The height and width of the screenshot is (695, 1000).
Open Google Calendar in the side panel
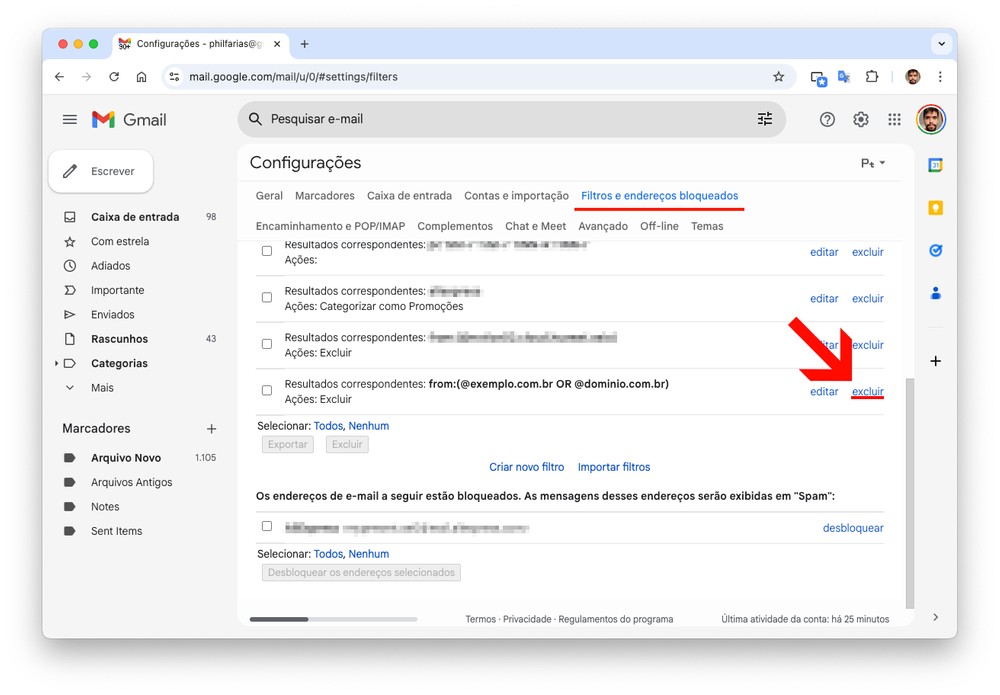tap(936, 165)
